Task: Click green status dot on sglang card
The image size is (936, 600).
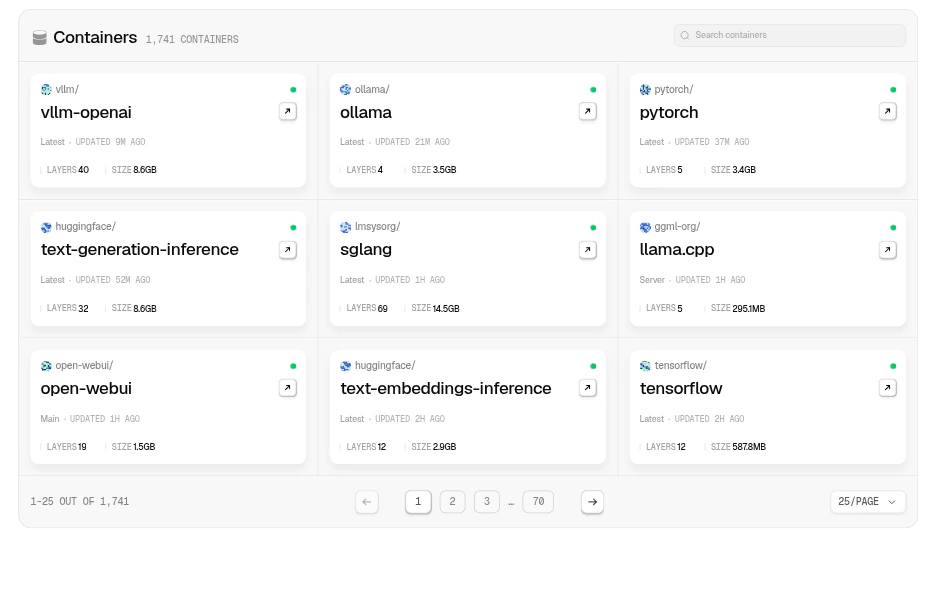Action: click(593, 227)
